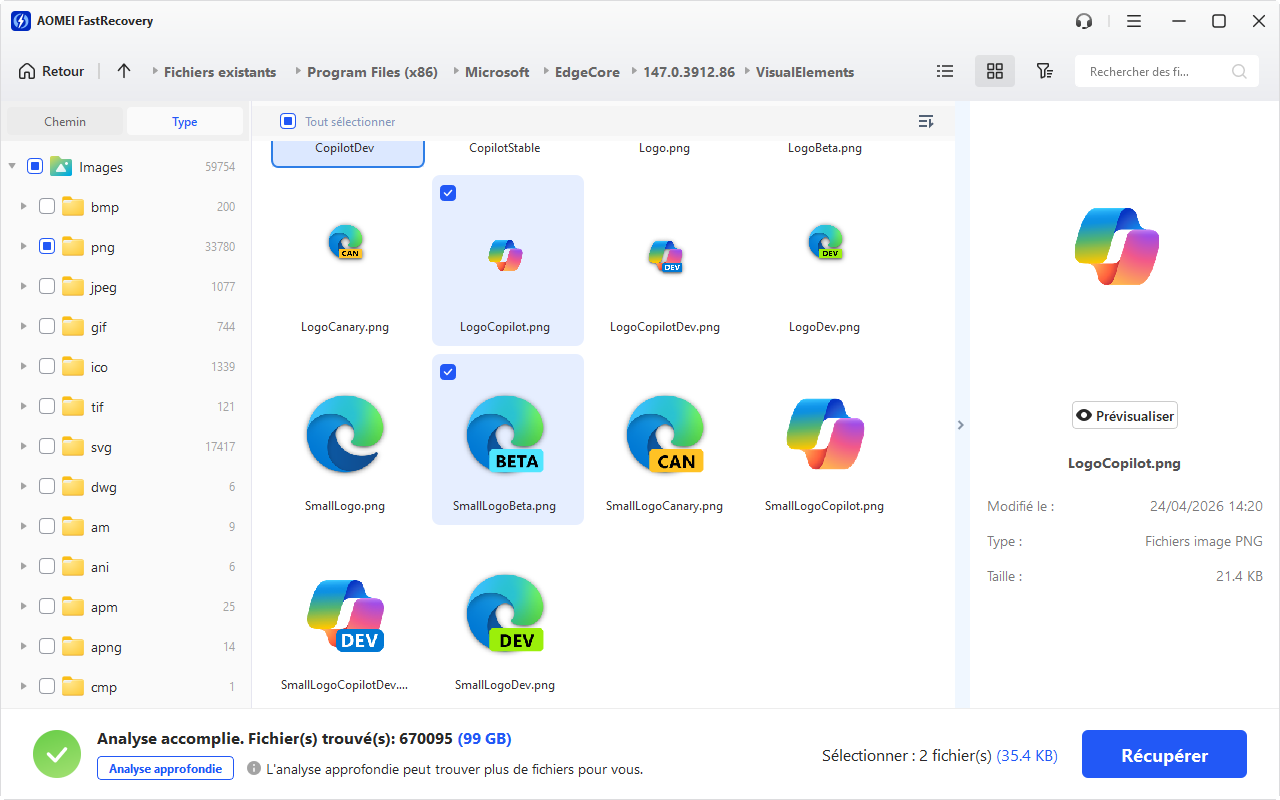Viewport: 1280px width, 800px height.
Task: Click the apm folder icon
Action: [73, 607]
